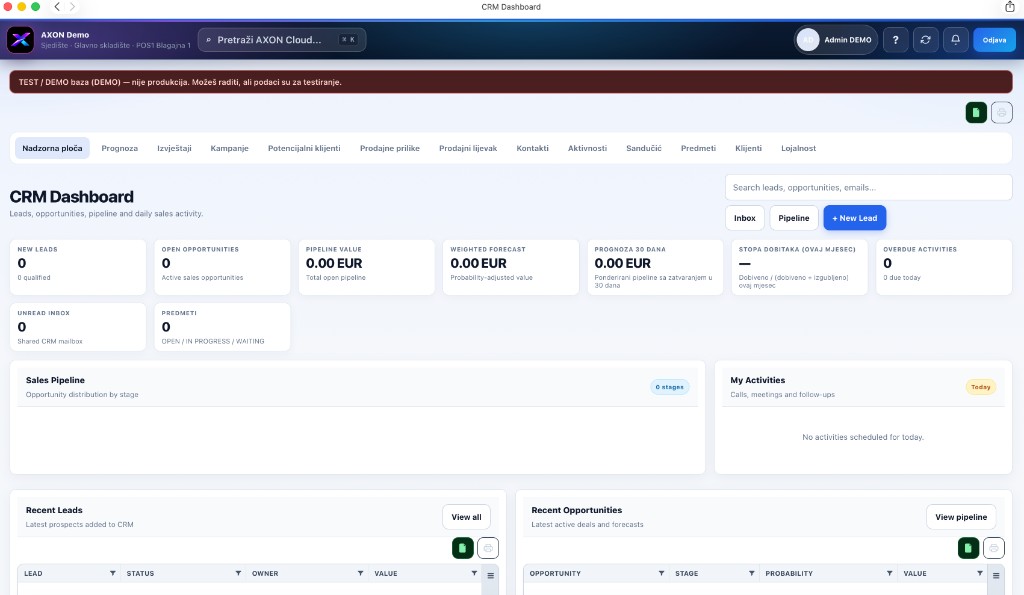Image resolution: width=1024 pixels, height=595 pixels.
Task: Click the green export icon below banner
Action: pos(976,112)
